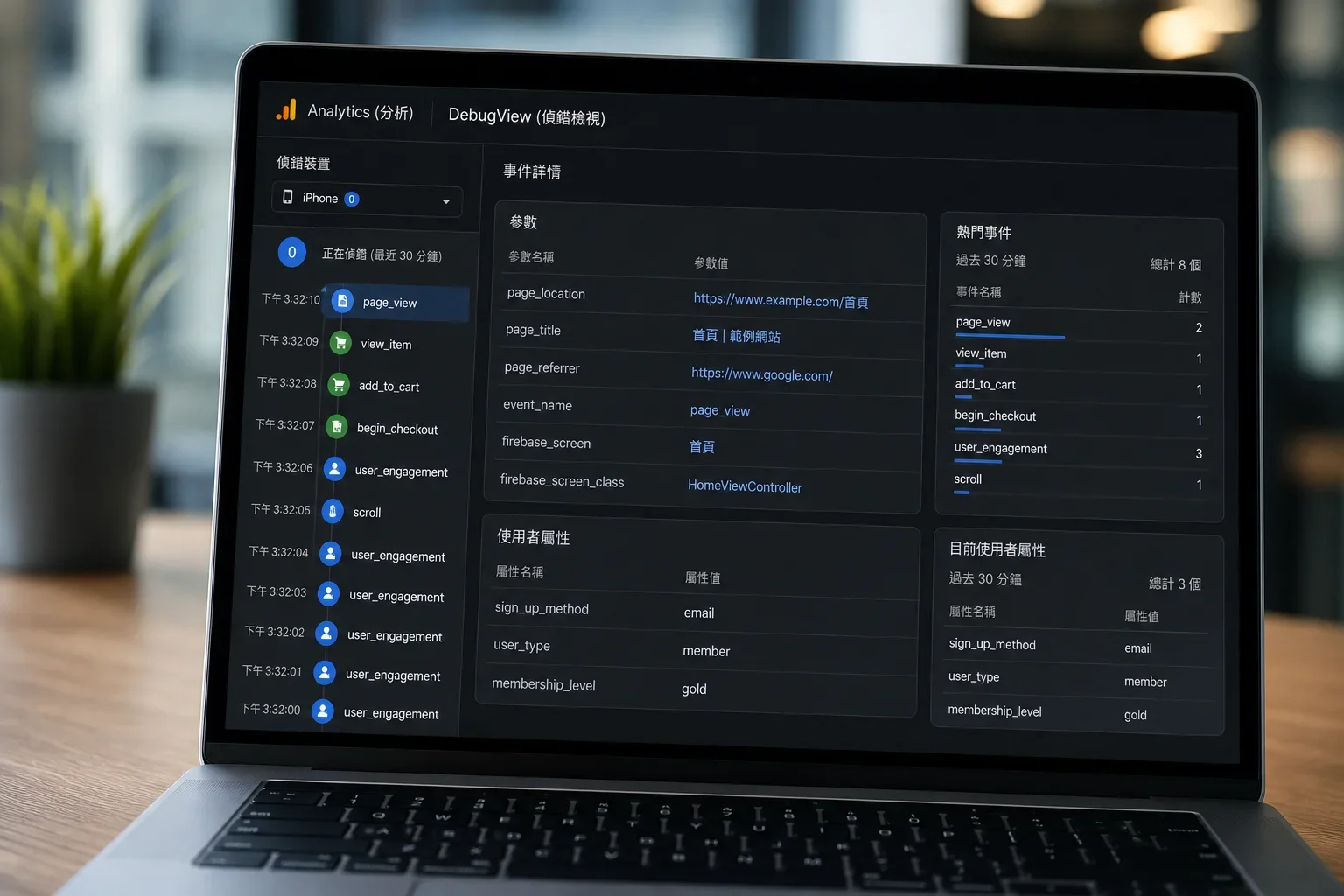
Task: Click the add_to_cart row in 熱門事件
Action: [x=1078, y=388]
